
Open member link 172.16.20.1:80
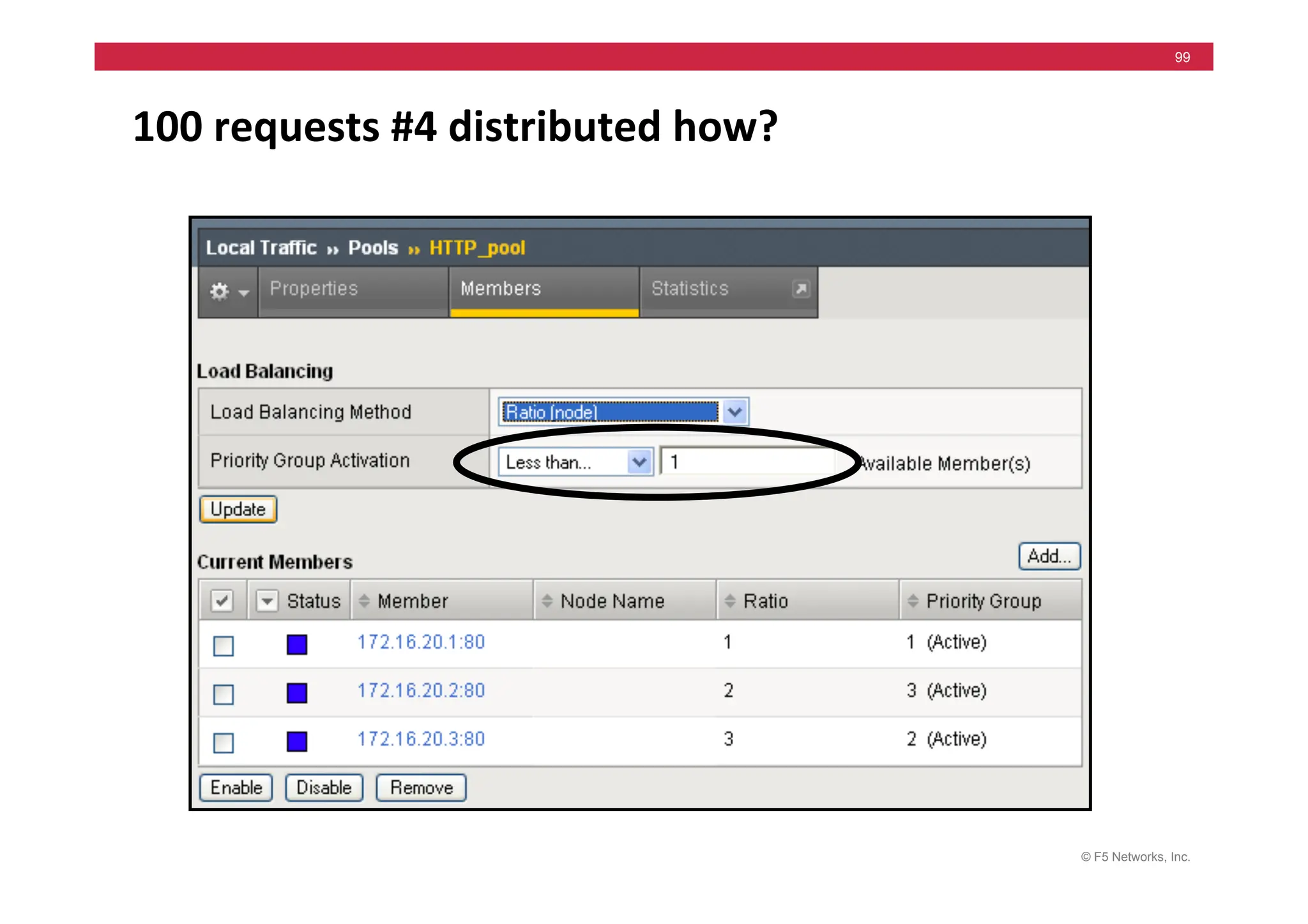(x=421, y=642)
